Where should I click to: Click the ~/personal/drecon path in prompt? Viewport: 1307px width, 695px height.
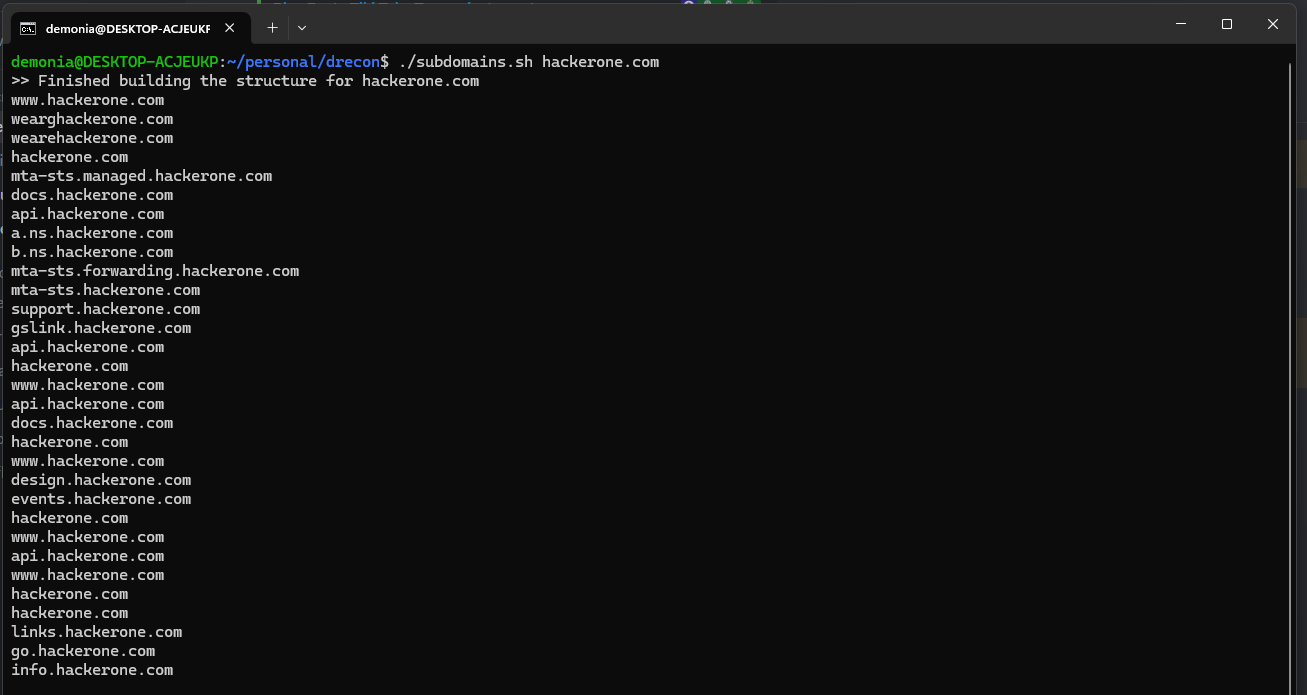(x=304, y=62)
